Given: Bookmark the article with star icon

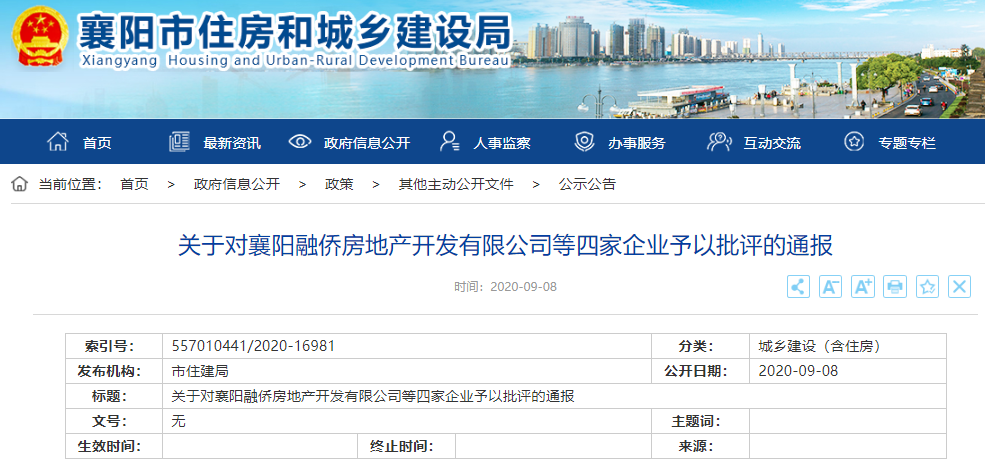Looking at the screenshot, I should 927,287.
